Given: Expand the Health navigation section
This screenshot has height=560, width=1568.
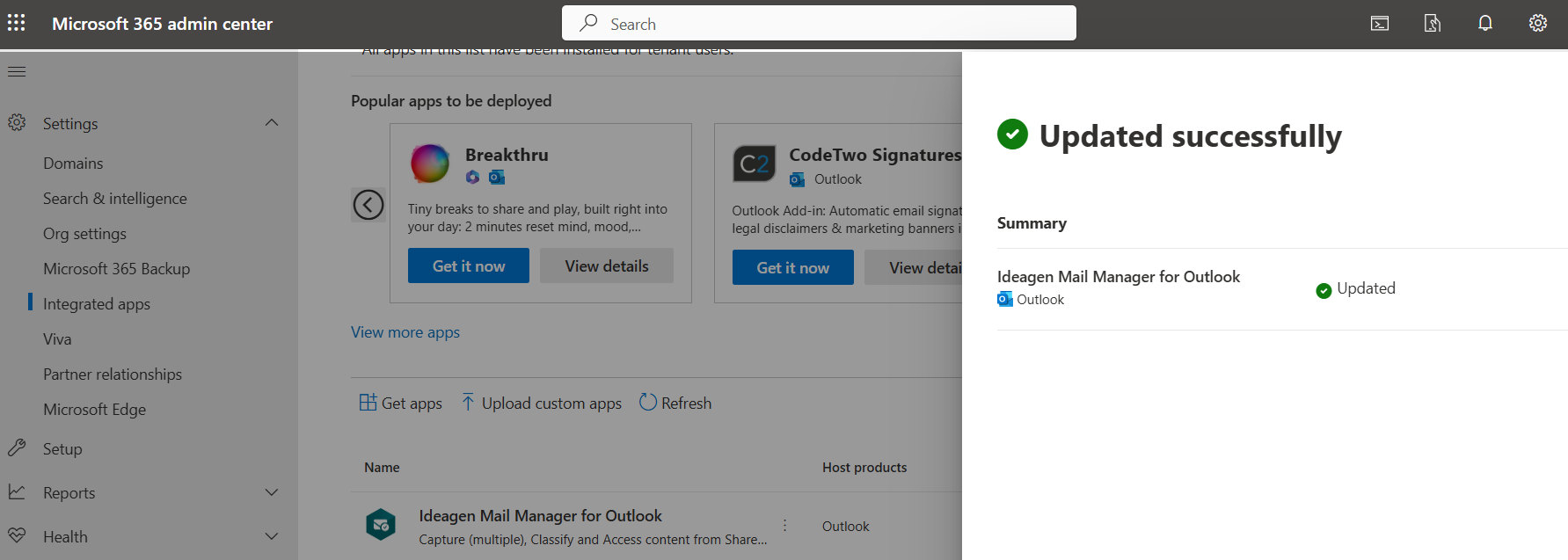Looking at the screenshot, I should [272, 536].
